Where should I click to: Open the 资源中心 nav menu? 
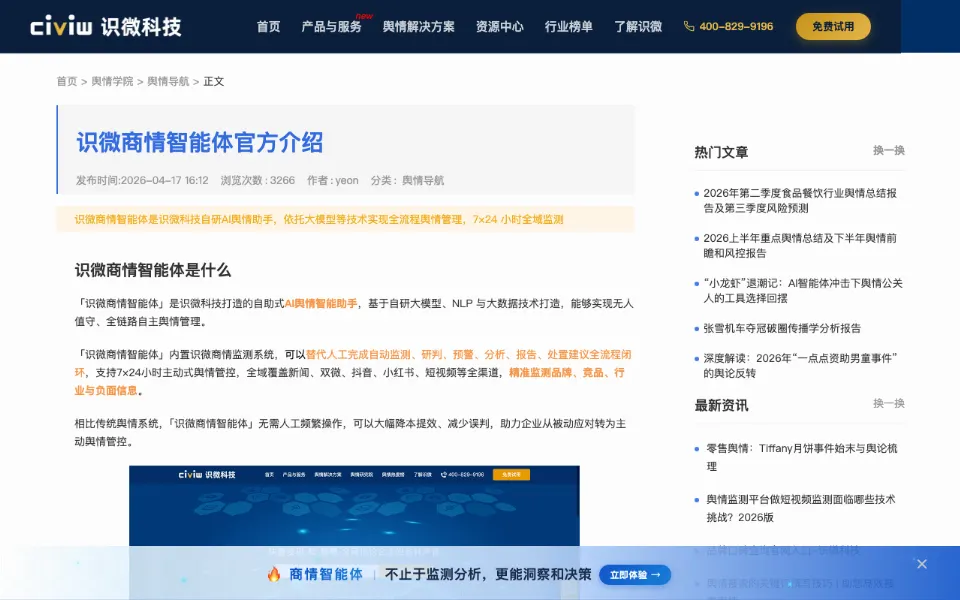point(500,26)
